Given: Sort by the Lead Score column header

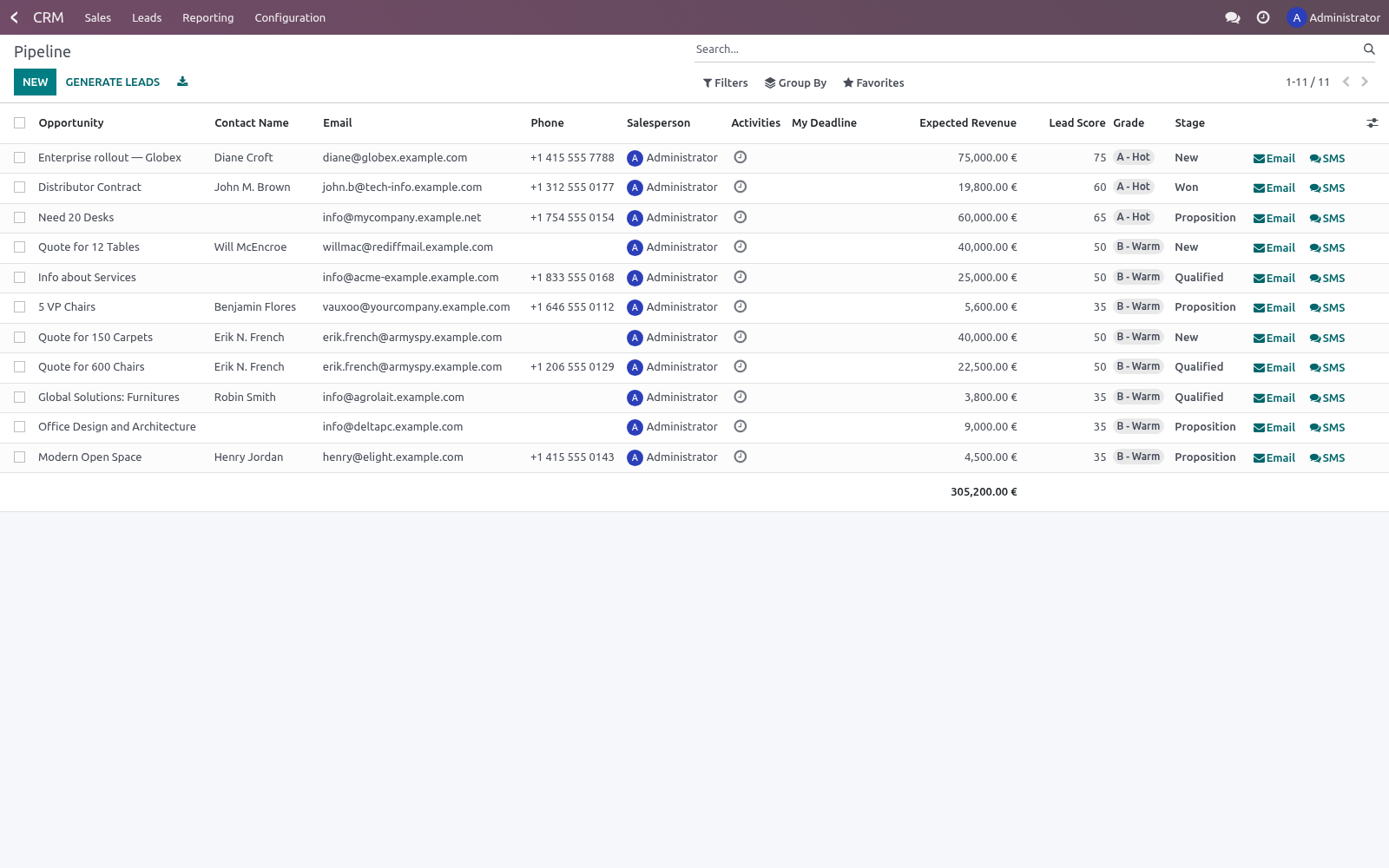Looking at the screenshot, I should click(1076, 123).
